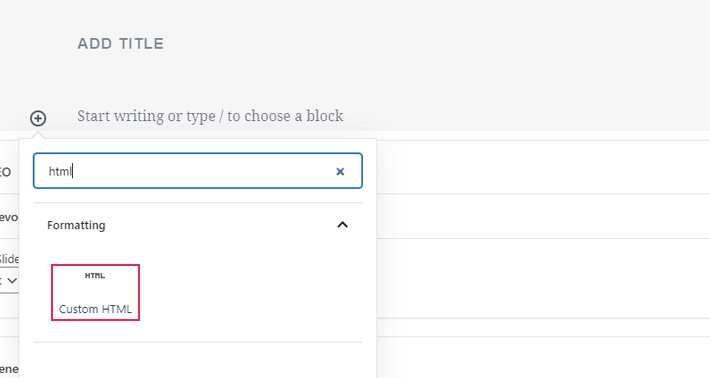Click the red-outlined Custom HTML tile border area

click(x=96, y=292)
